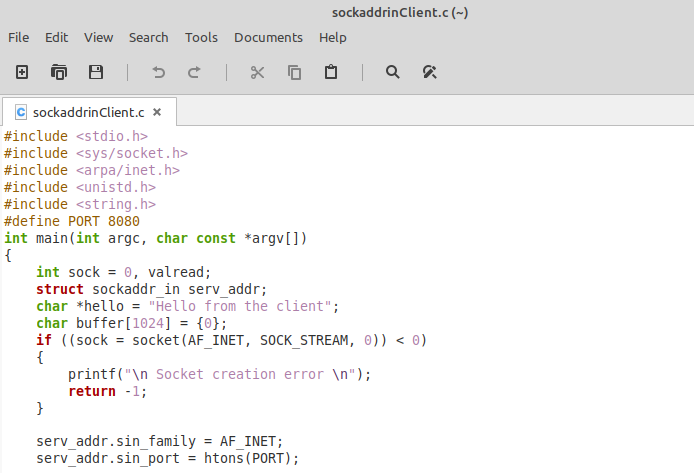Viewport: 694px width, 473px height.
Task: Close the sockaddrinClient.c tab
Action: pos(157,112)
